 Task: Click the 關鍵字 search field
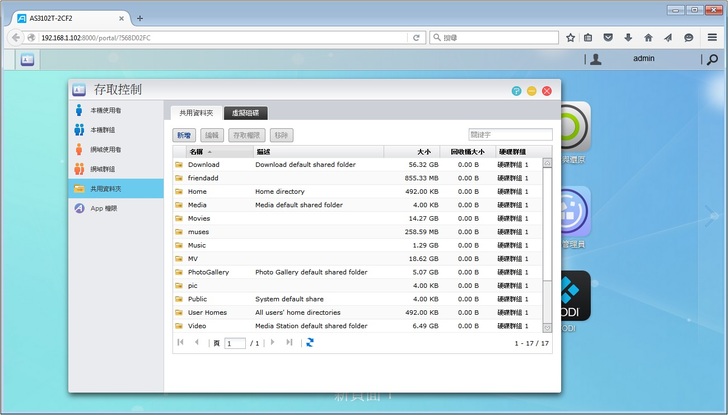[x=509, y=134]
